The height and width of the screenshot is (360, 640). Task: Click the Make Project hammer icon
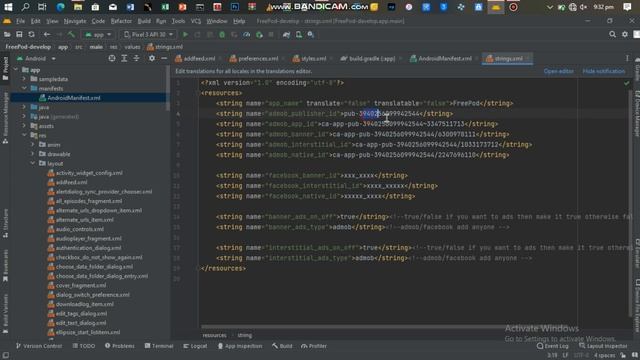click(71, 35)
